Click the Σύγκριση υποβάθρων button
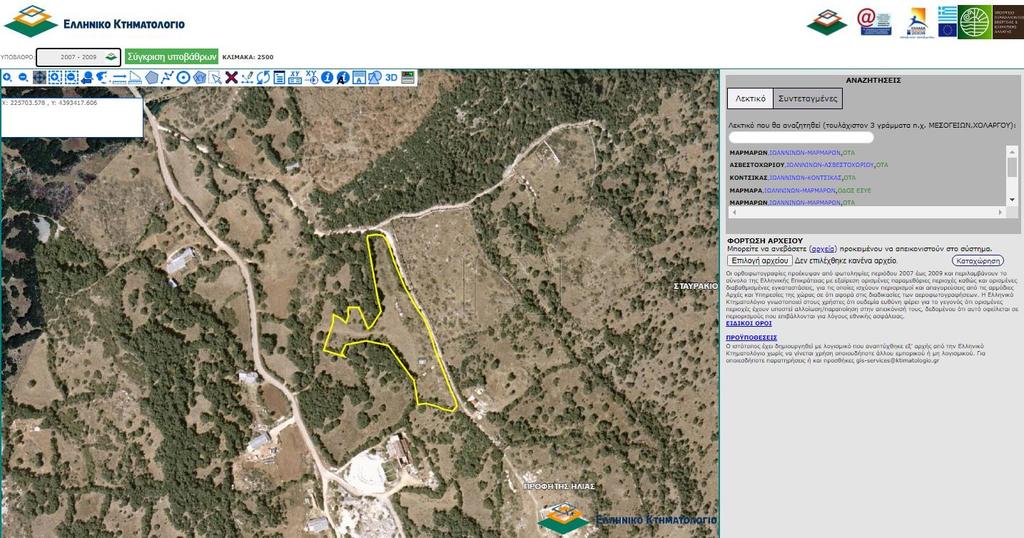This screenshot has height=538, width=1024. pyautogui.click(x=172, y=57)
